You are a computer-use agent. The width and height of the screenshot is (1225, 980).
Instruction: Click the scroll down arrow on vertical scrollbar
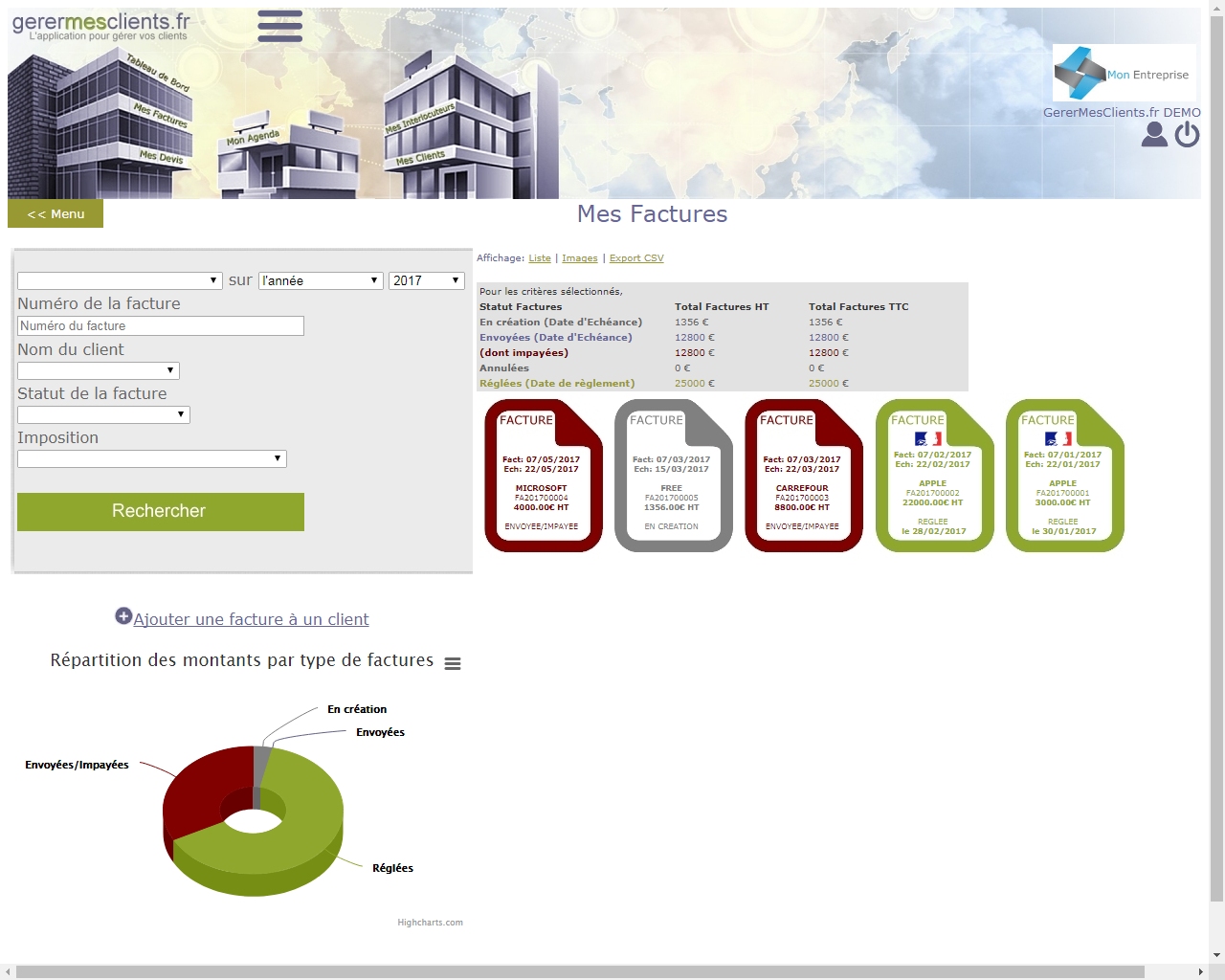[x=1216, y=955]
